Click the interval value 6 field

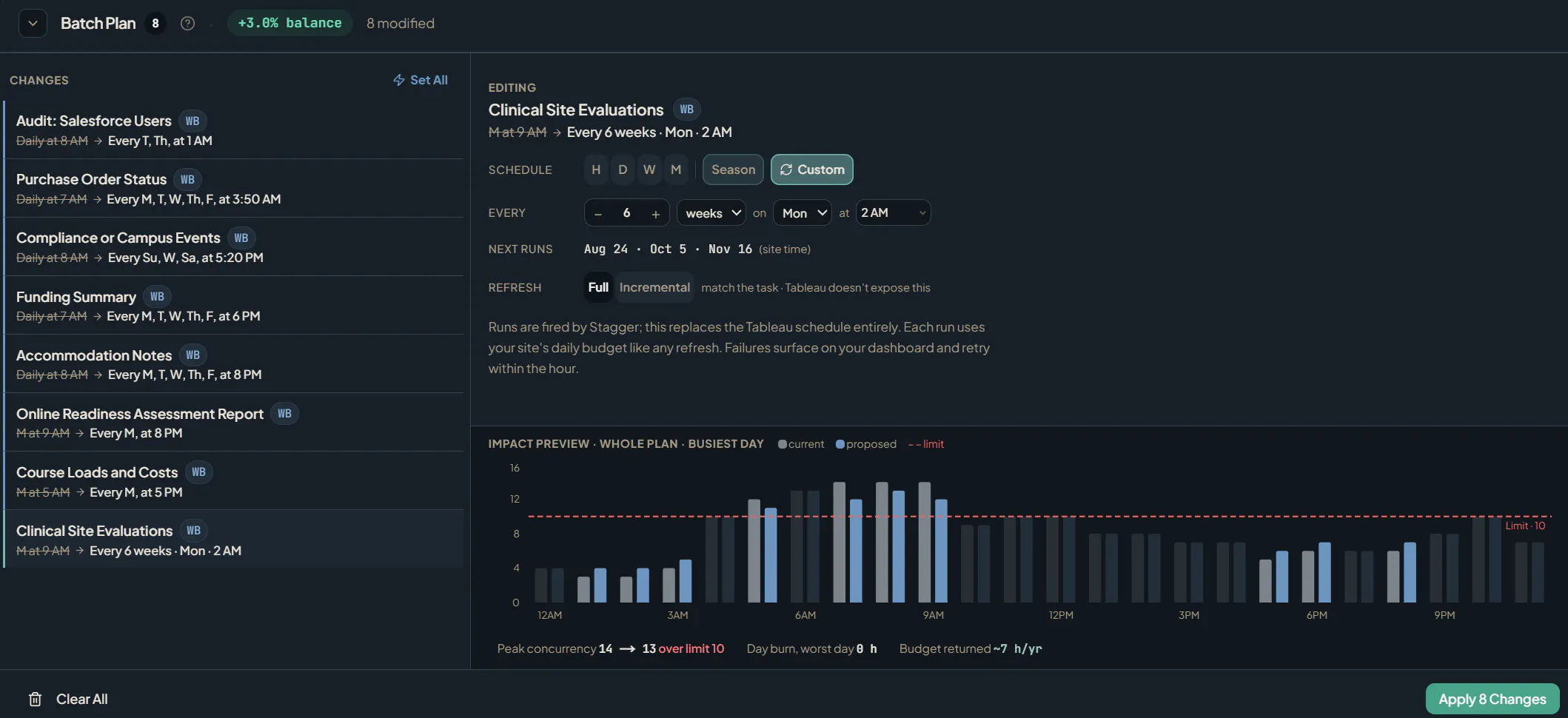point(626,213)
